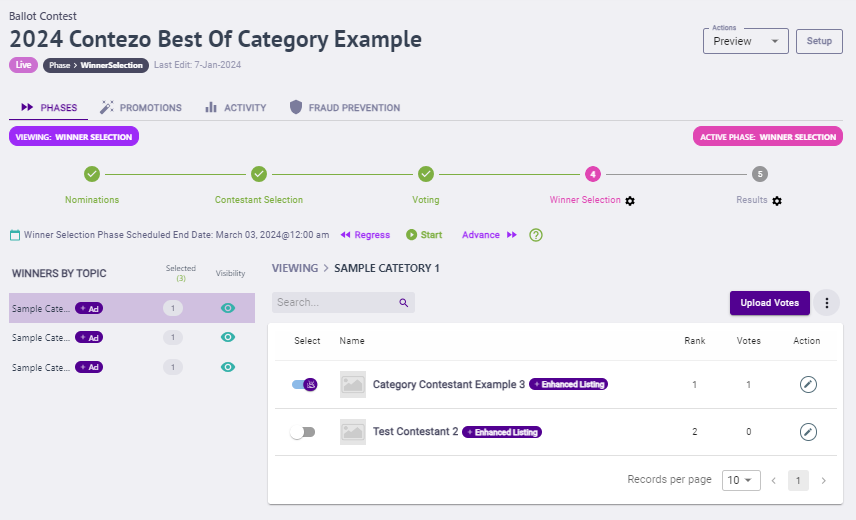Open the Actions Preview dropdown
The image size is (856, 520).
(x=745, y=41)
